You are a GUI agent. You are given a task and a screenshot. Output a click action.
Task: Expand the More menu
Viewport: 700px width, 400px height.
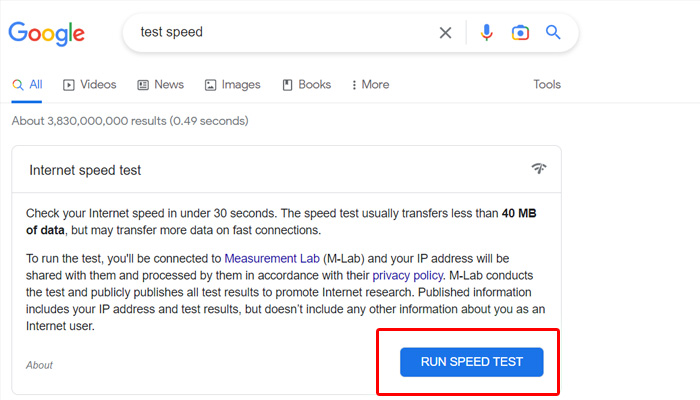point(370,85)
